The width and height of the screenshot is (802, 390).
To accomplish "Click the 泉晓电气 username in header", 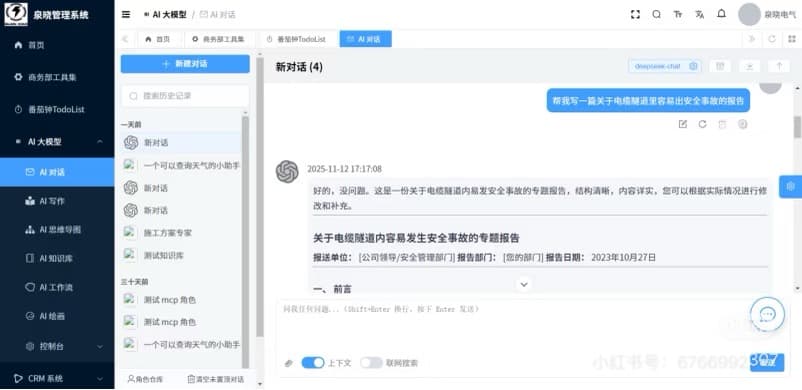I will [781, 15].
